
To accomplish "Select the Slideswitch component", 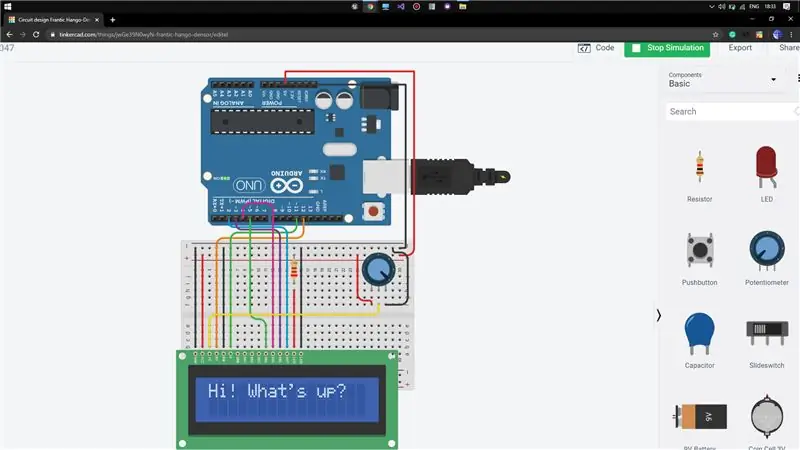I will tap(766, 344).
